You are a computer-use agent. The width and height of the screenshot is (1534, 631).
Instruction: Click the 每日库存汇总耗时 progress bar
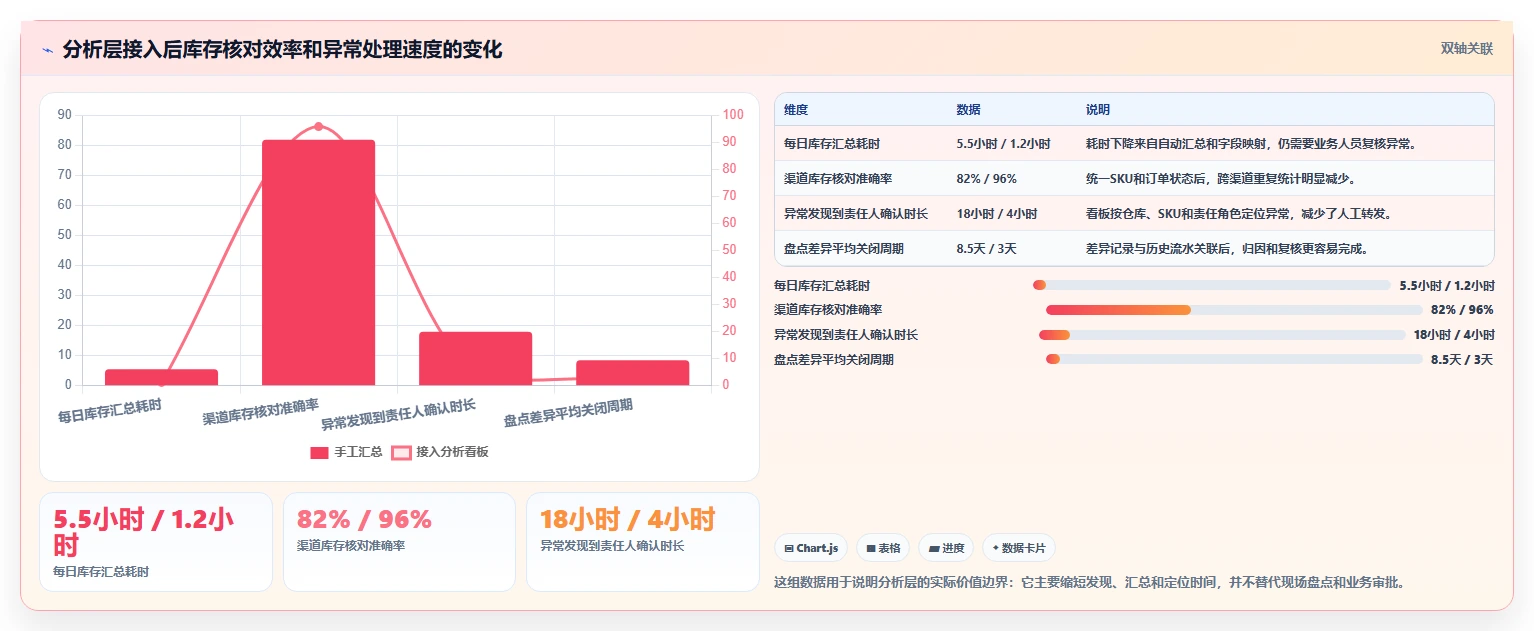(1211, 285)
